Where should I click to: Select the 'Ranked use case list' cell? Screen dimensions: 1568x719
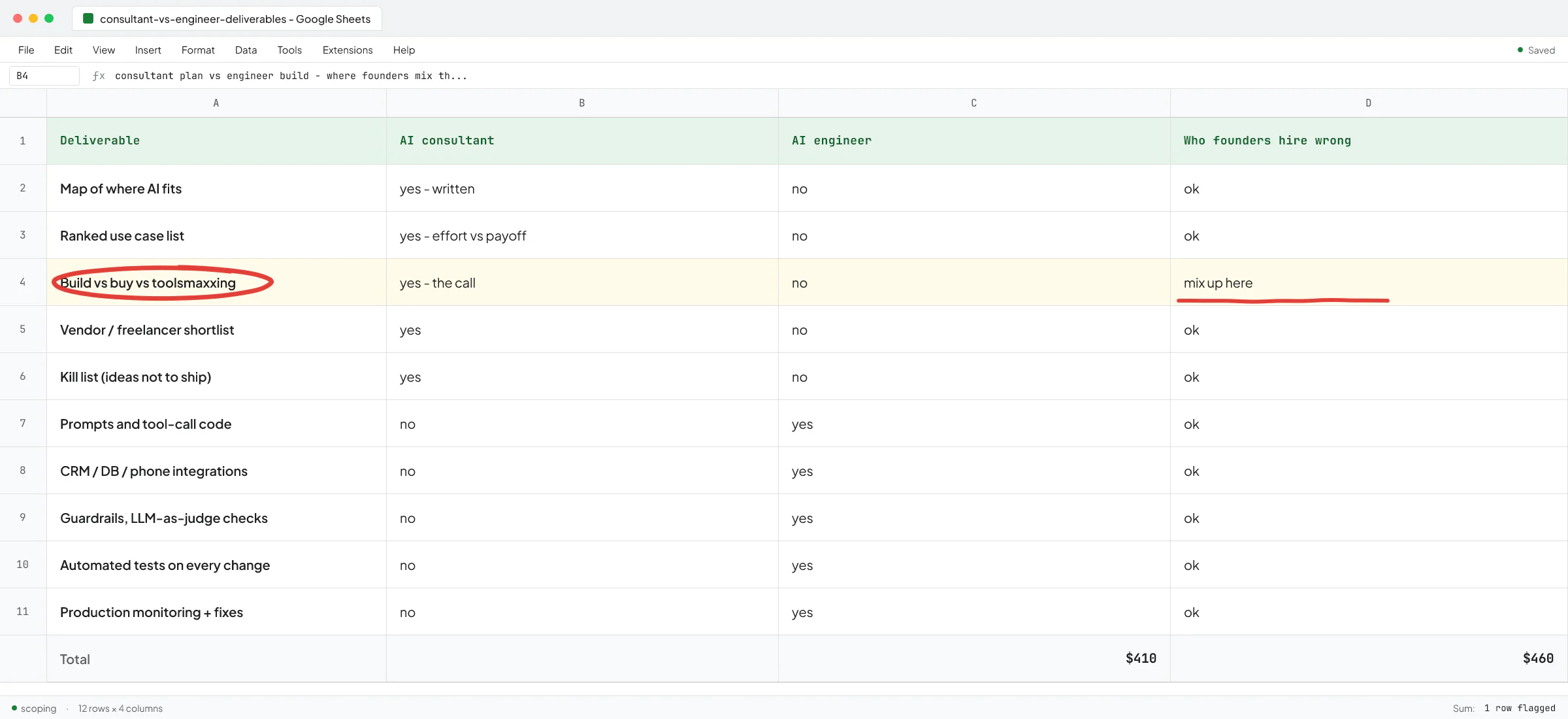[216, 235]
